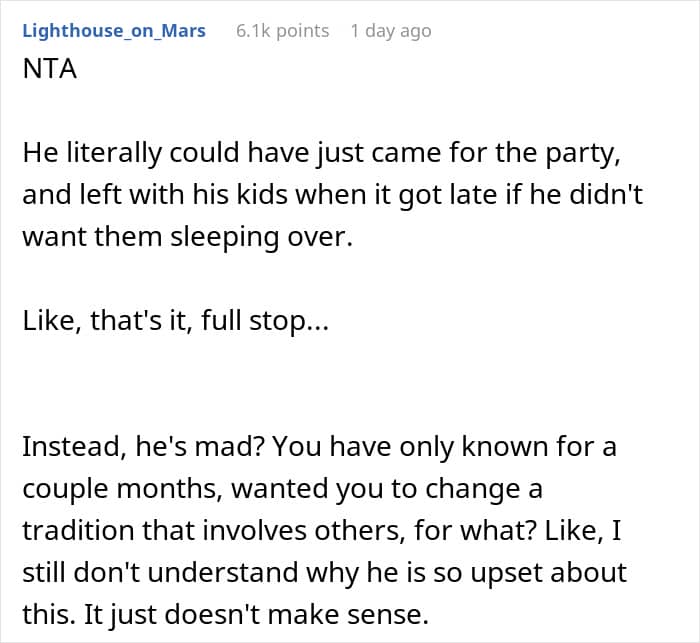700x643 pixels.
Task: Click the word "upset" in the comment
Action: click(529, 574)
